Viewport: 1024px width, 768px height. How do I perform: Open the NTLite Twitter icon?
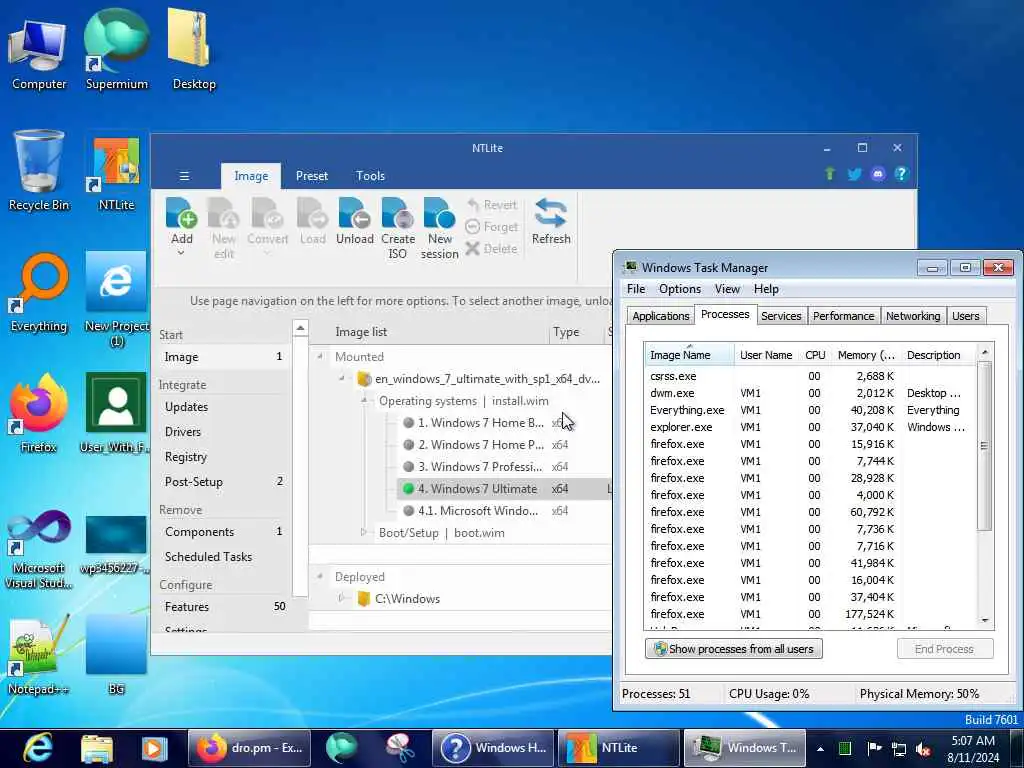[854, 174]
